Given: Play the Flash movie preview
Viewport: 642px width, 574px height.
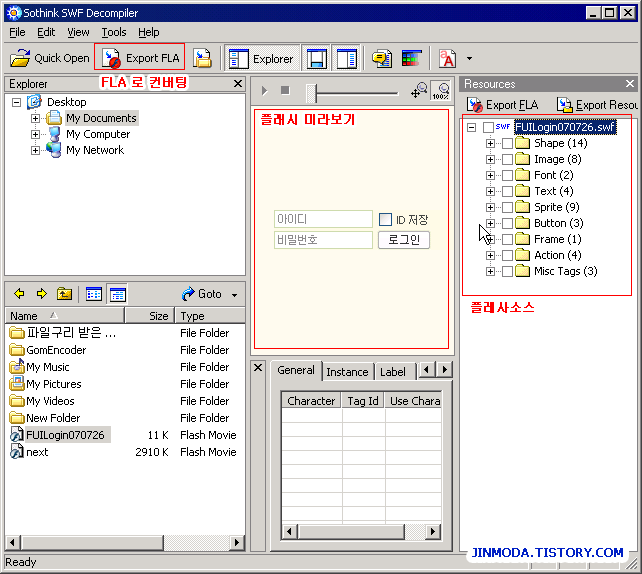Looking at the screenshot, I should coord(264,90).
